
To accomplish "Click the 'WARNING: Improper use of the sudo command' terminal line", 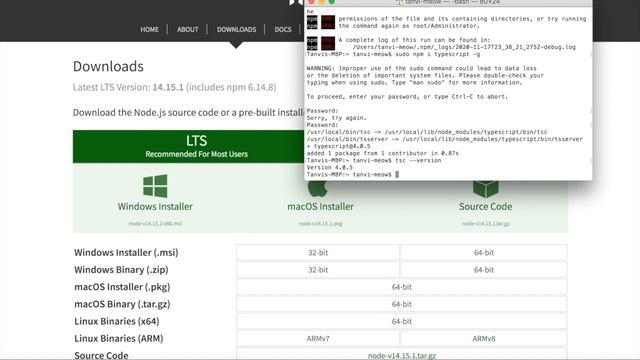I will pos(421,68).
